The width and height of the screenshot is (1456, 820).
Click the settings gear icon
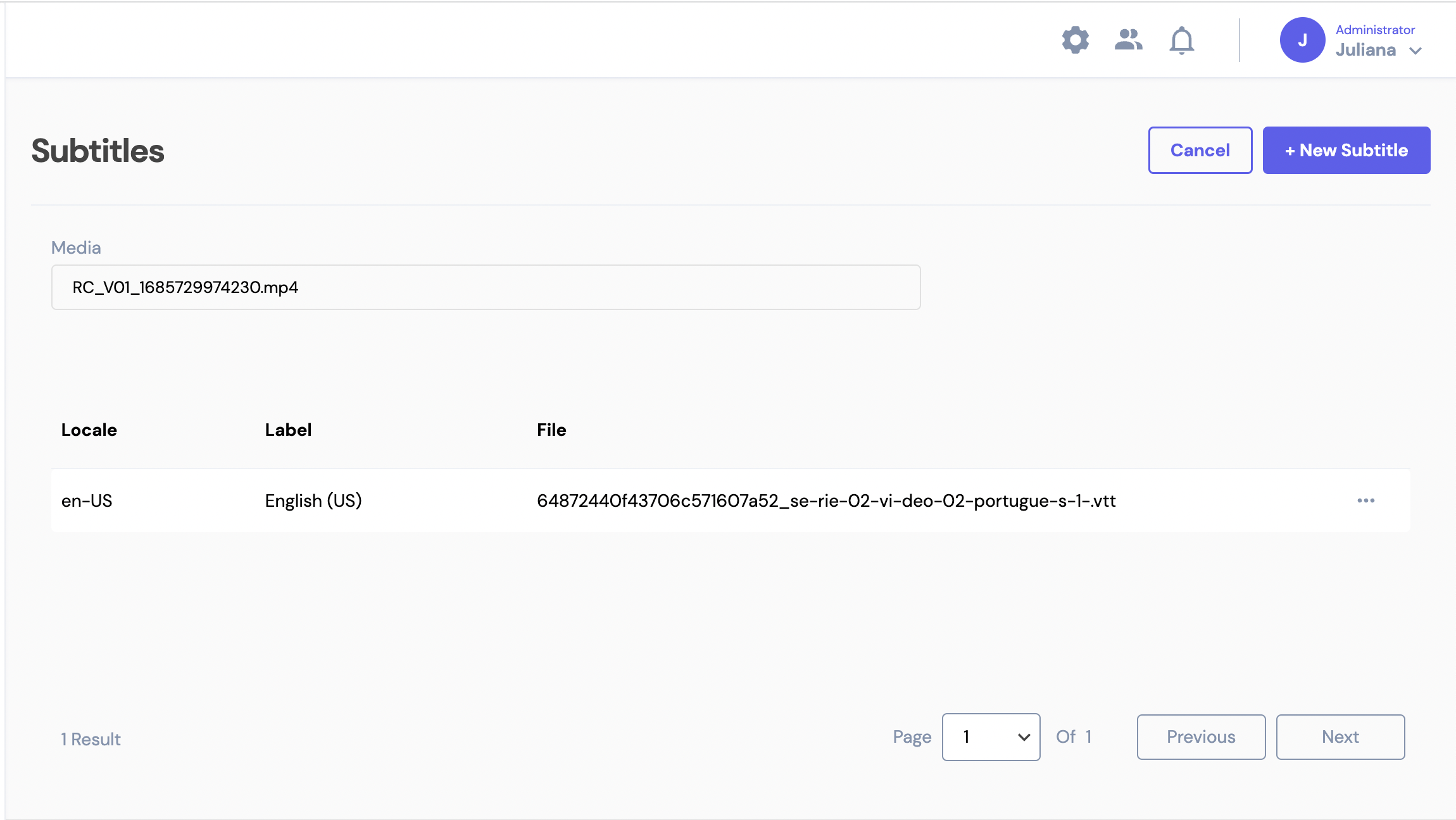pyautogui.click(x=1074, y=40)
